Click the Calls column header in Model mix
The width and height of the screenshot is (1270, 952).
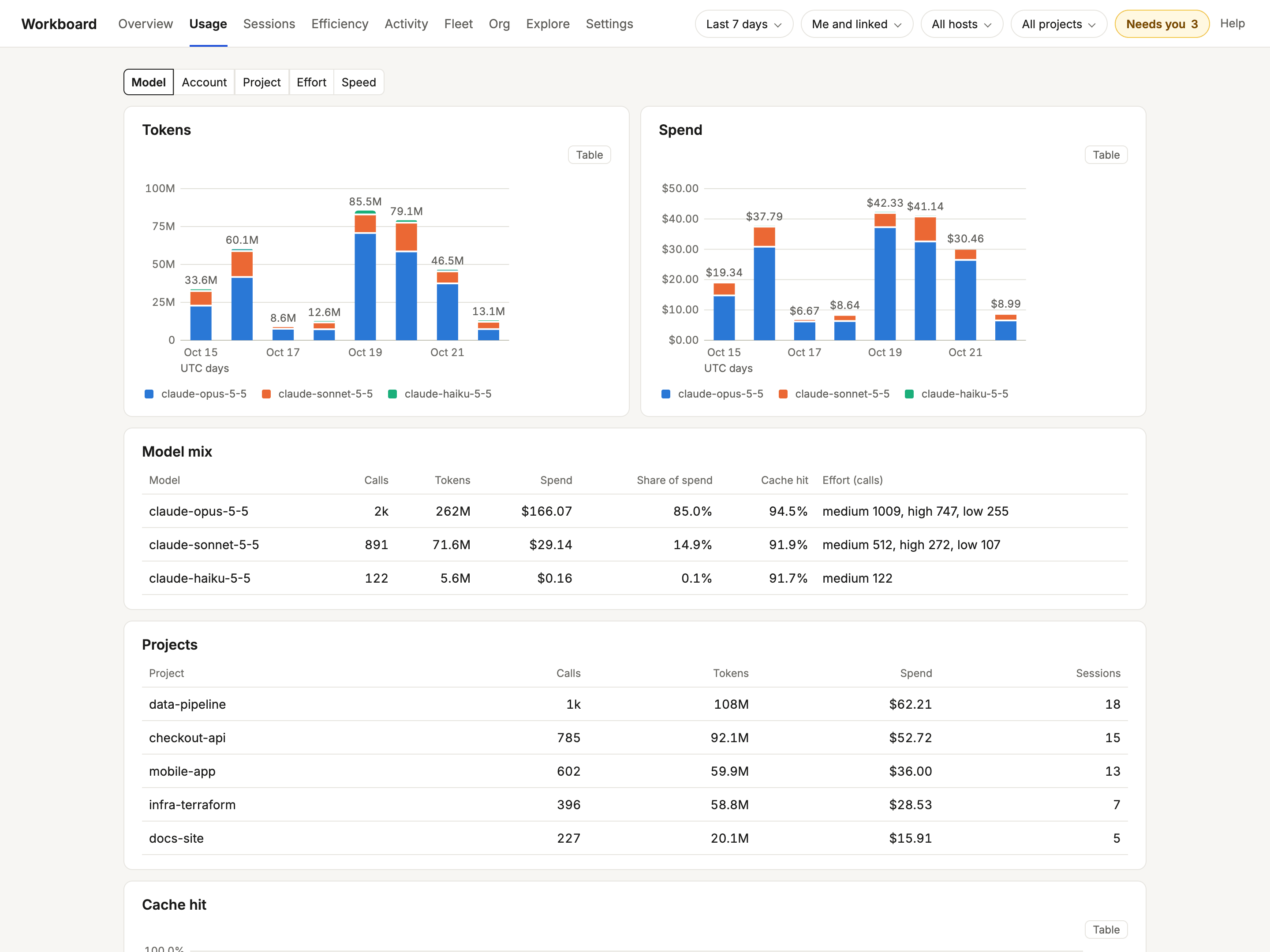[x=376, y=480]
